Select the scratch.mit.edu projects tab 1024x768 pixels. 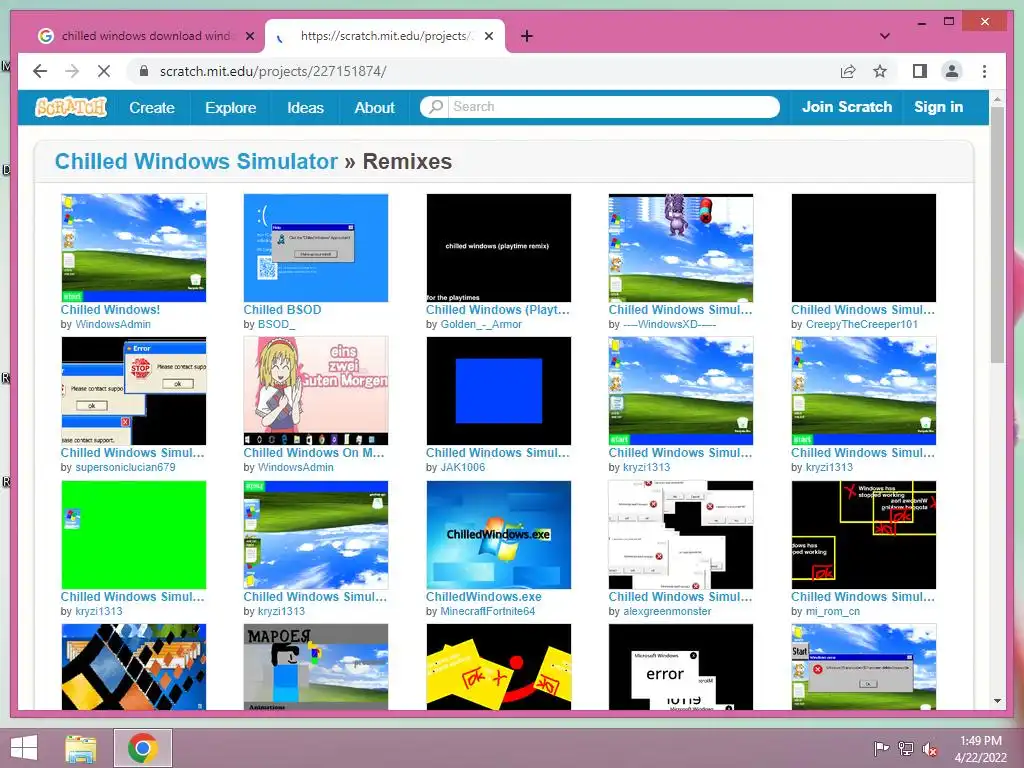385,36
